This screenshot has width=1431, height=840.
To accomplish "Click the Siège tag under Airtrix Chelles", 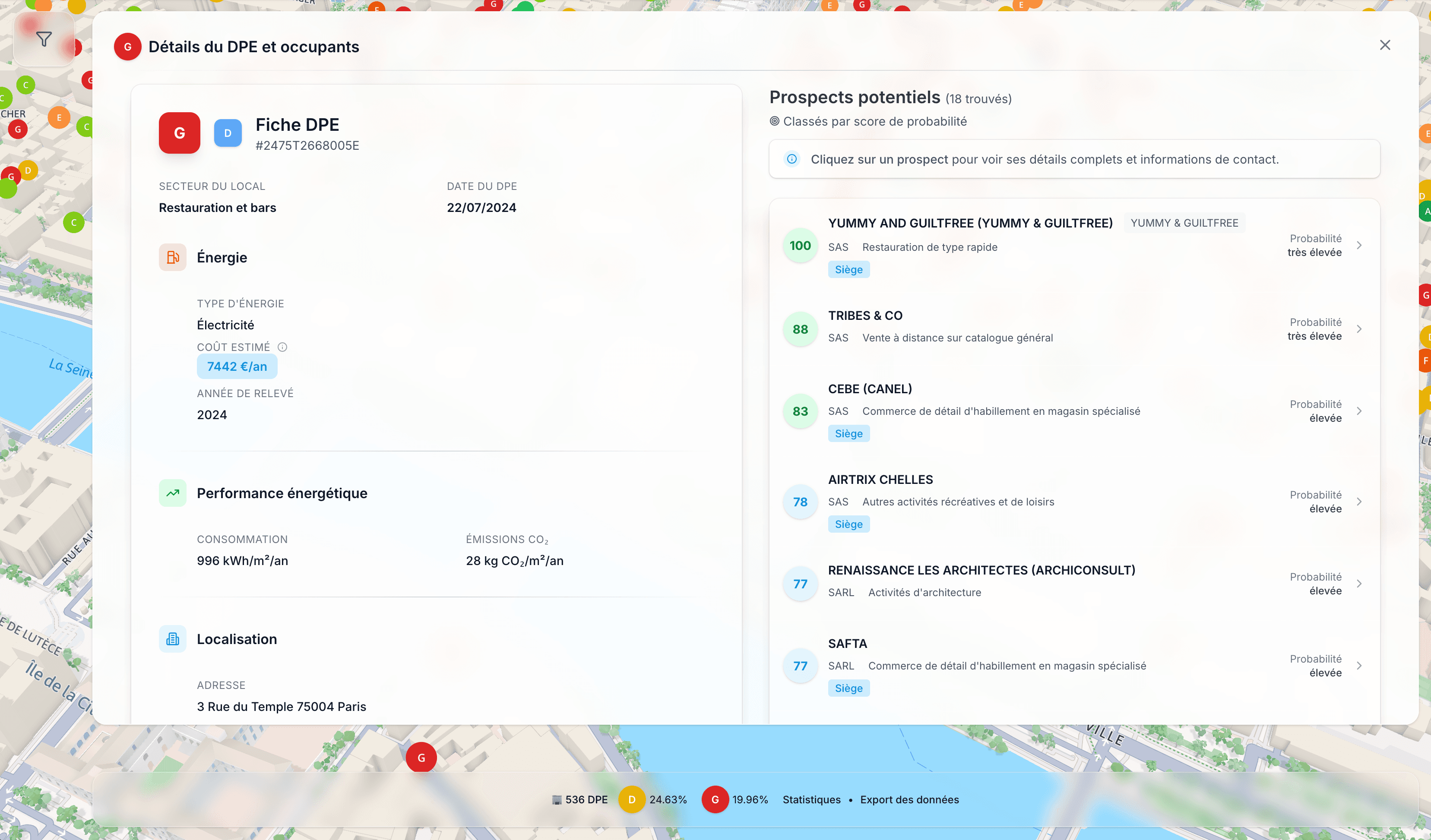I will 848,524.
